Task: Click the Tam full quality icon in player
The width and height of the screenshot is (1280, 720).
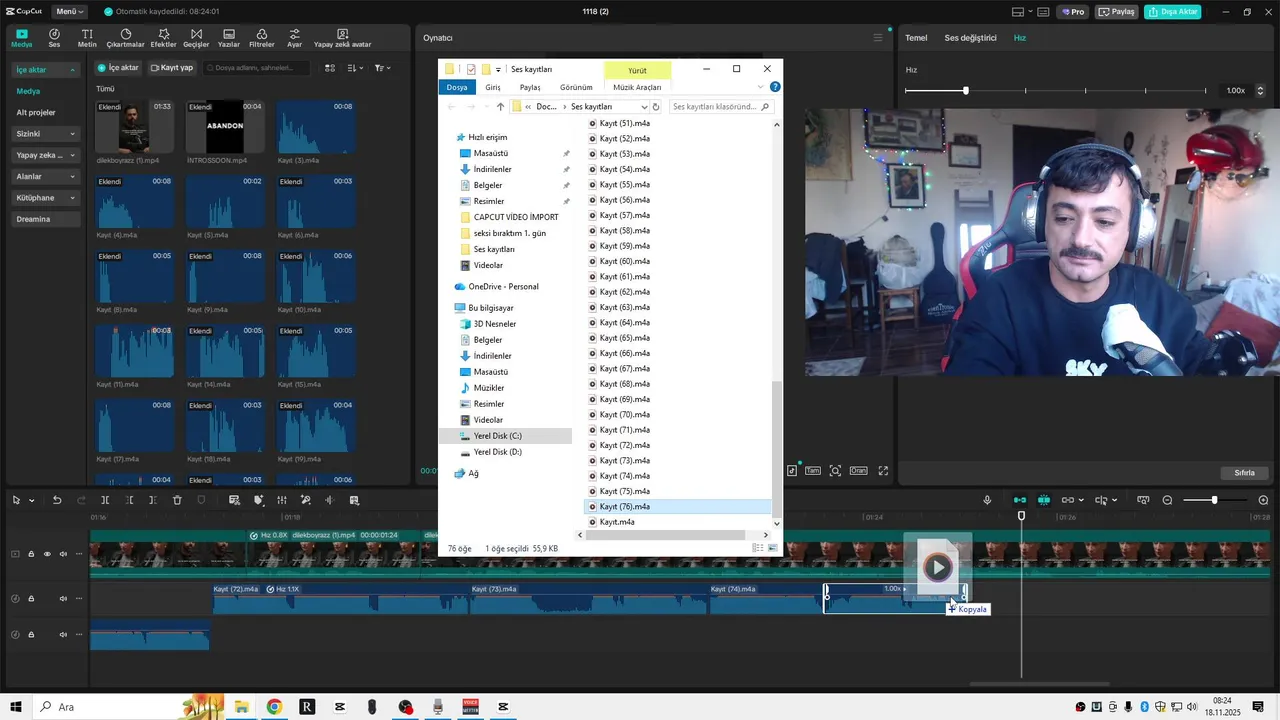Action: click(813, 470)
